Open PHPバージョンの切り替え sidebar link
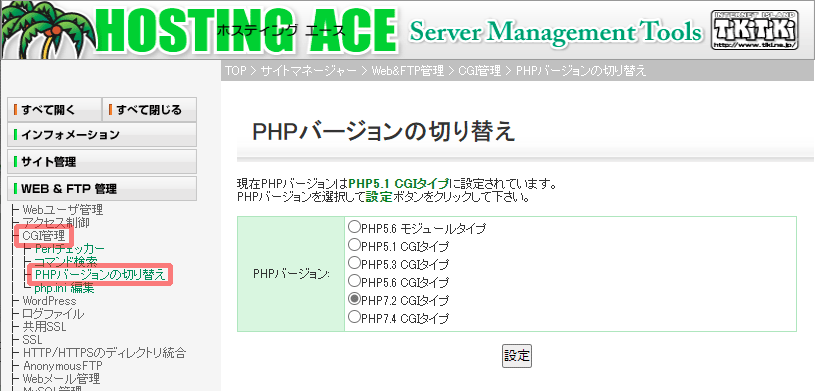815x391 pixels. (100, 275)
